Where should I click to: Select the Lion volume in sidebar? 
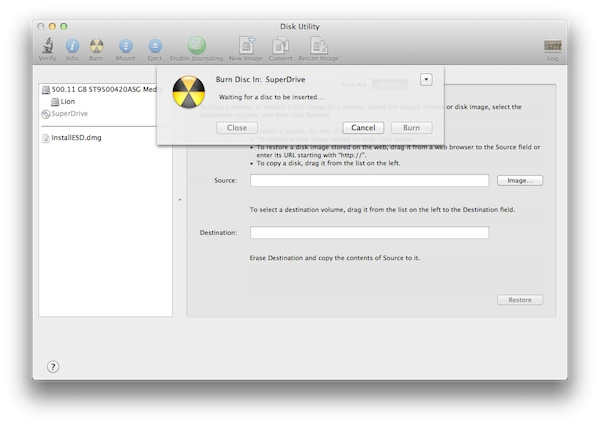tap(67, 101)
